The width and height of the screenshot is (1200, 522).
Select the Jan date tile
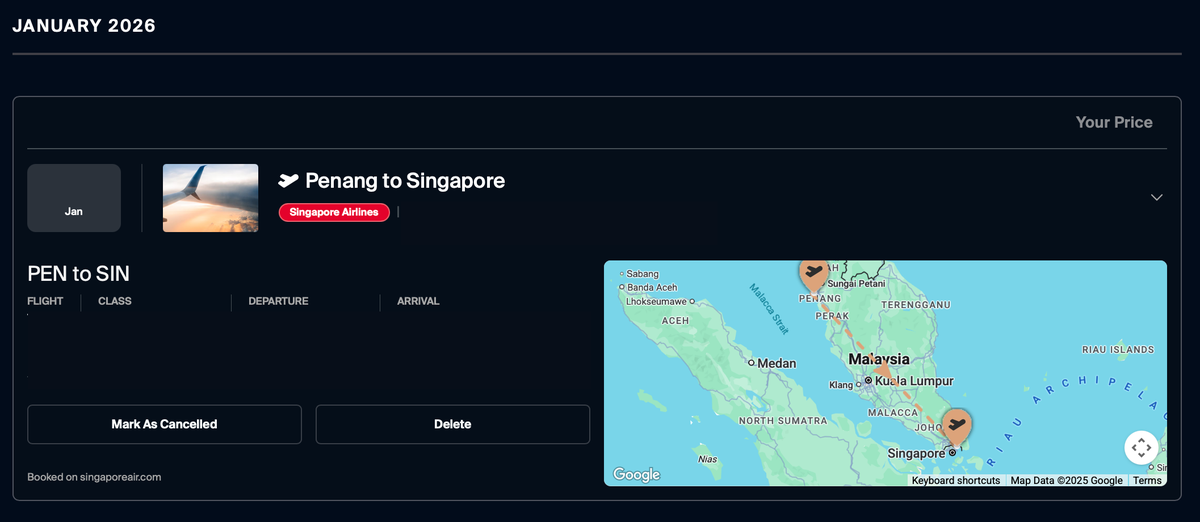coord(74,198)
